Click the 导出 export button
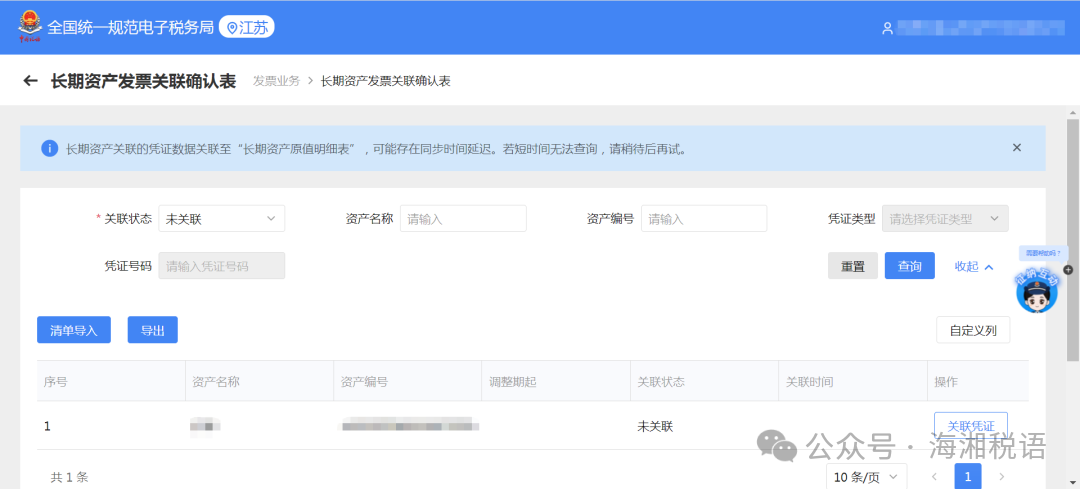1080x489 pixels. 152,330
